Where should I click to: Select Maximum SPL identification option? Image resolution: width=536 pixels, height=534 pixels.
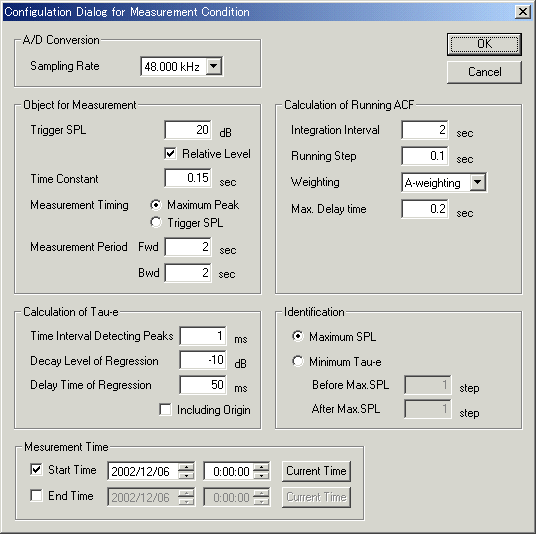click(x=298, y=336)
